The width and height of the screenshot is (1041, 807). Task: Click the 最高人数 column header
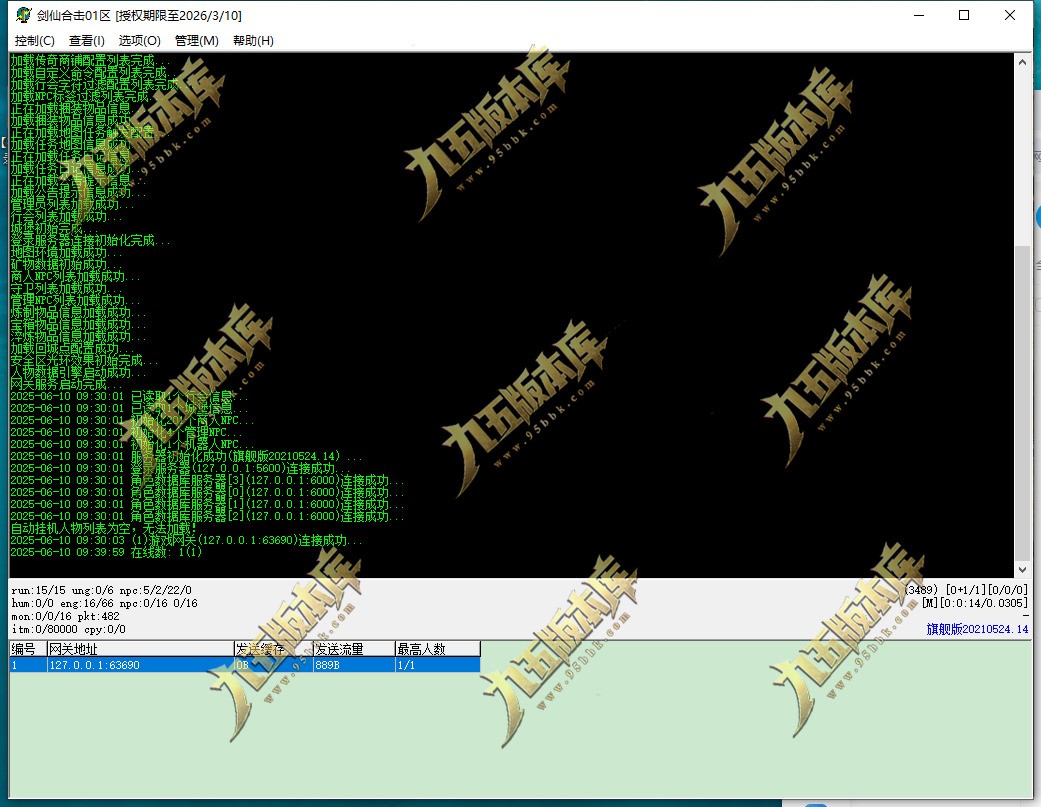(x=438, y=648)
